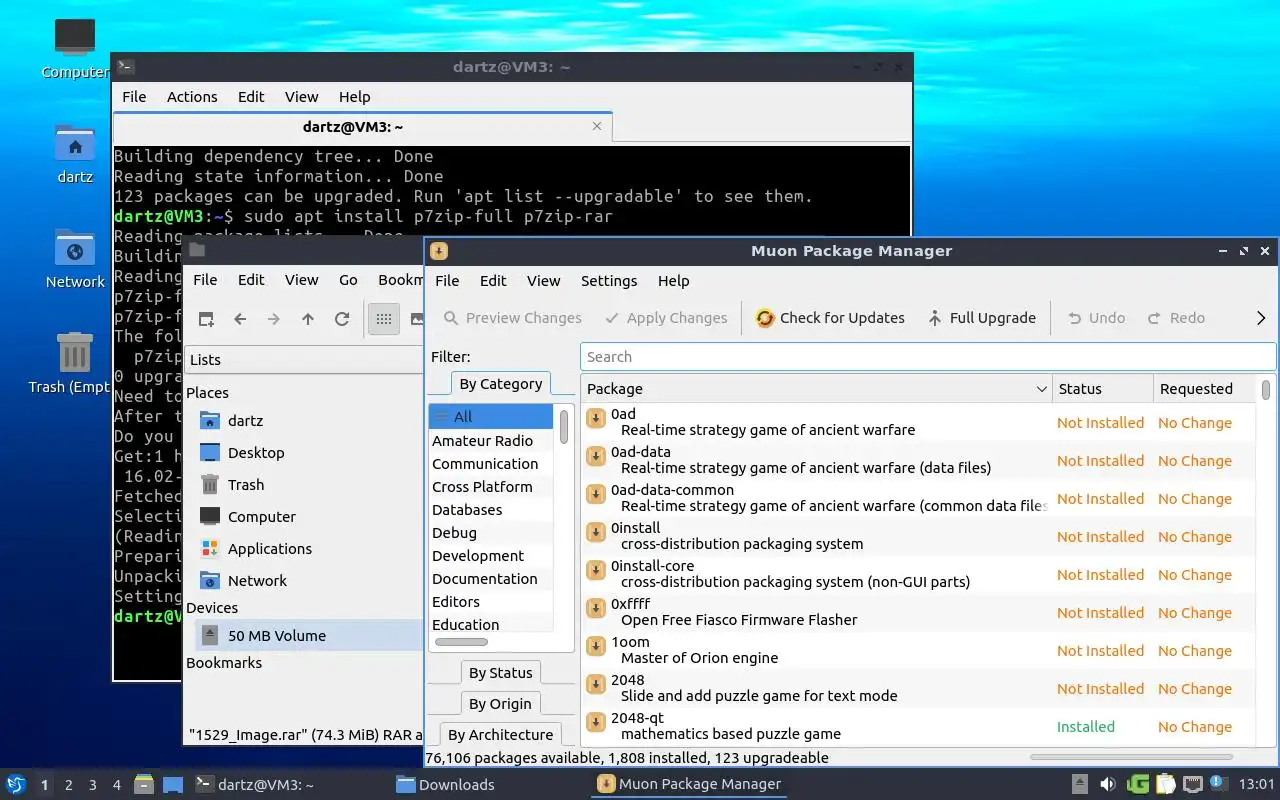The height and width of the screenshot is (800, 1280).
Task: Click the Installed status of 2048-qt
Action: pyautogui.click(x=1085, y=727)
